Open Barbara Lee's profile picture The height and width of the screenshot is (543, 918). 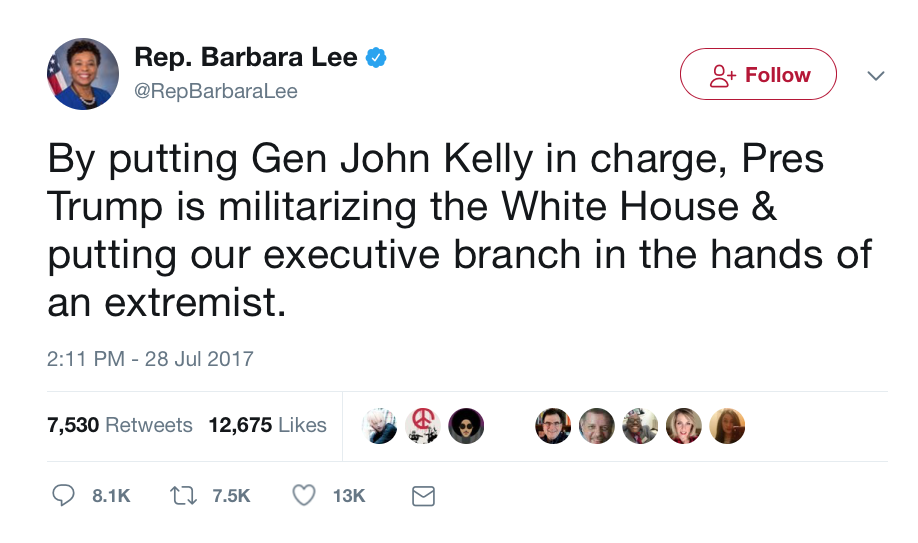tap(77, 73)
